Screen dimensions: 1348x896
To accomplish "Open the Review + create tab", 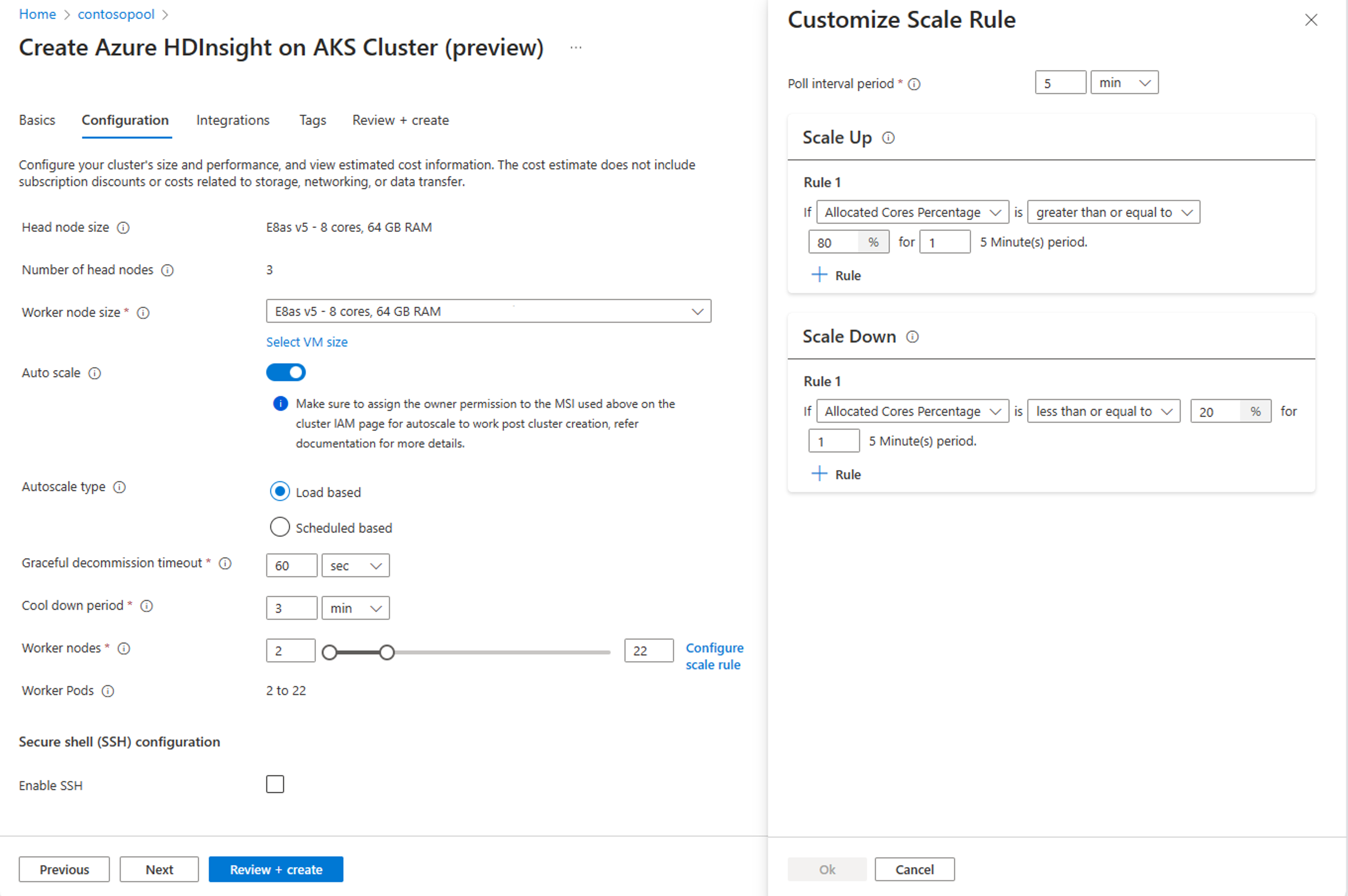I will (x=400, y=120).
